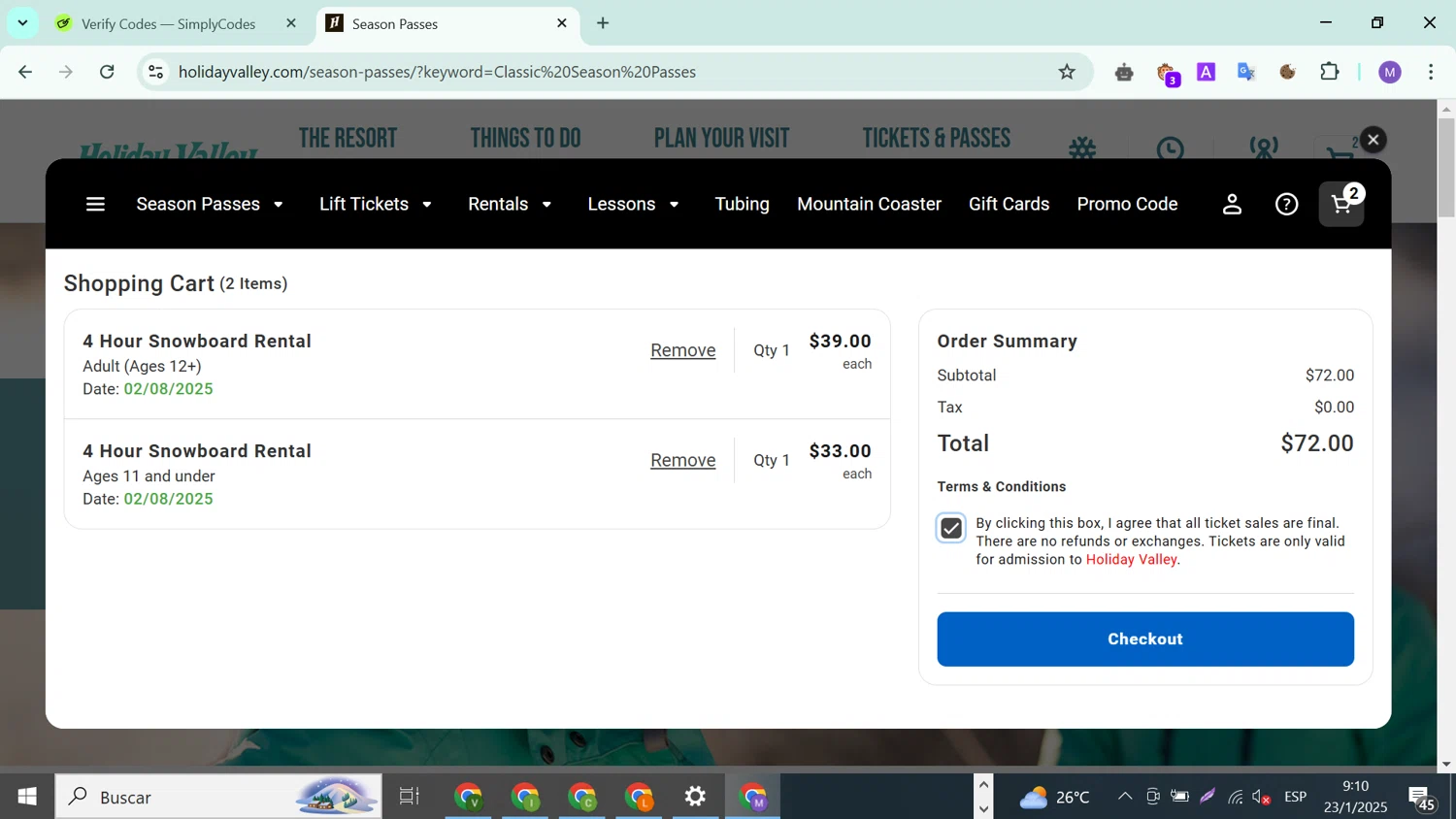Open Task View on taskbar
This screenshot has height=819, width=1456.
click(409, 797)
